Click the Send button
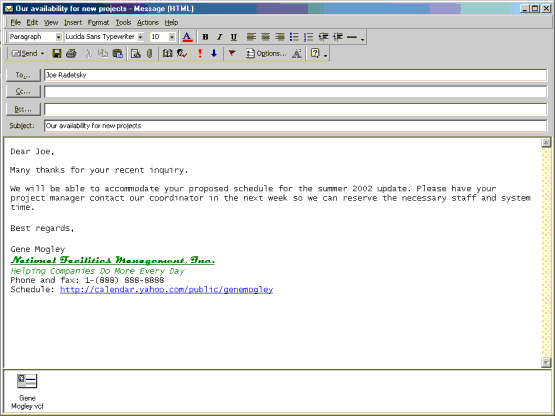 click(x=24, y=53)
